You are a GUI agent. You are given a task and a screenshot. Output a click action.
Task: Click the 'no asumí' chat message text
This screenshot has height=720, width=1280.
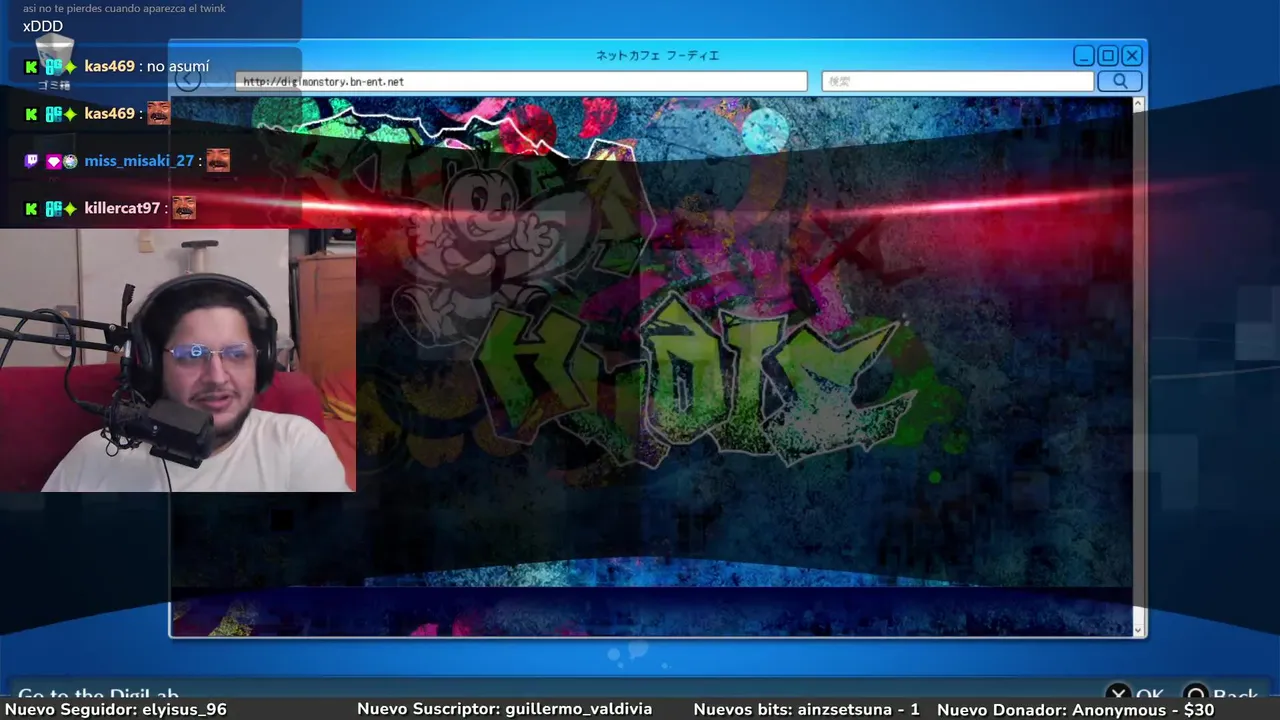tap(178, 66)
